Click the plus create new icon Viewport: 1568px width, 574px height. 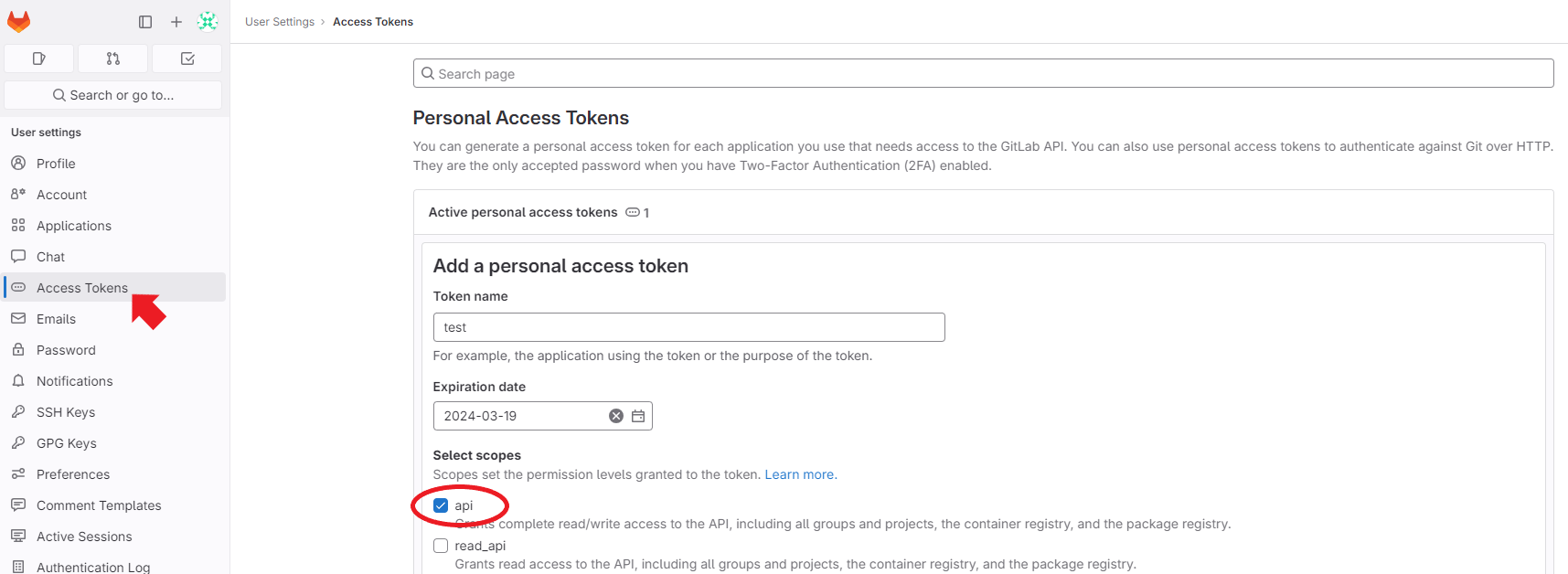click(176, 22)
